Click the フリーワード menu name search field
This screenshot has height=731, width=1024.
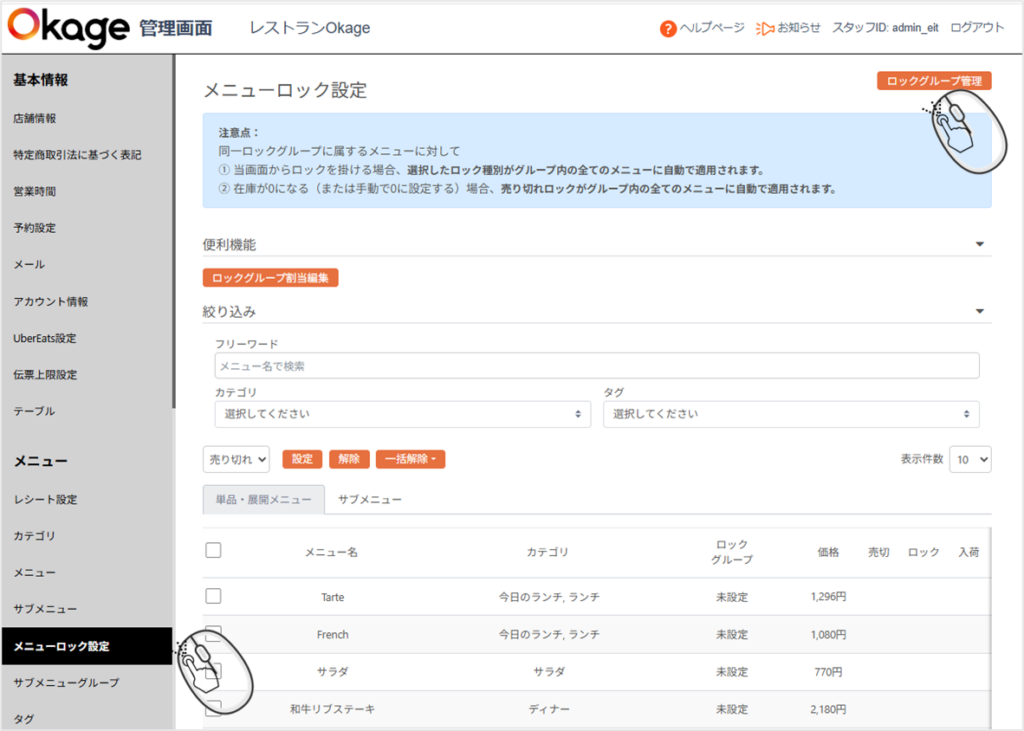click(x=596, y=366)
